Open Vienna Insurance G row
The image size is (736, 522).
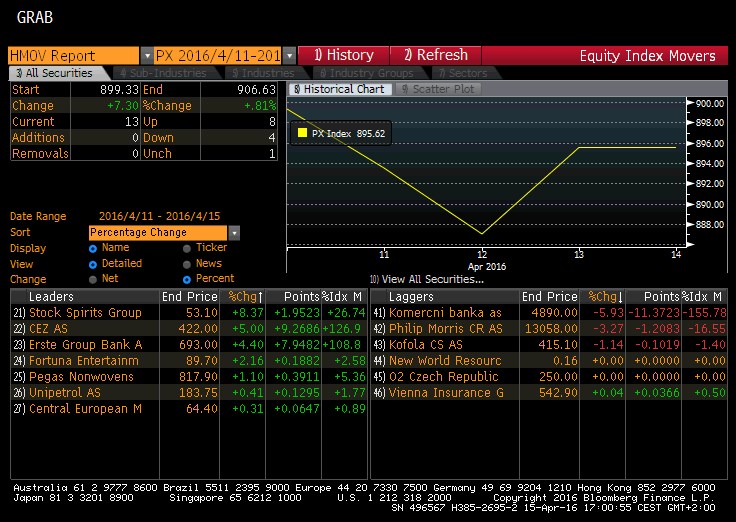(549, 392)
